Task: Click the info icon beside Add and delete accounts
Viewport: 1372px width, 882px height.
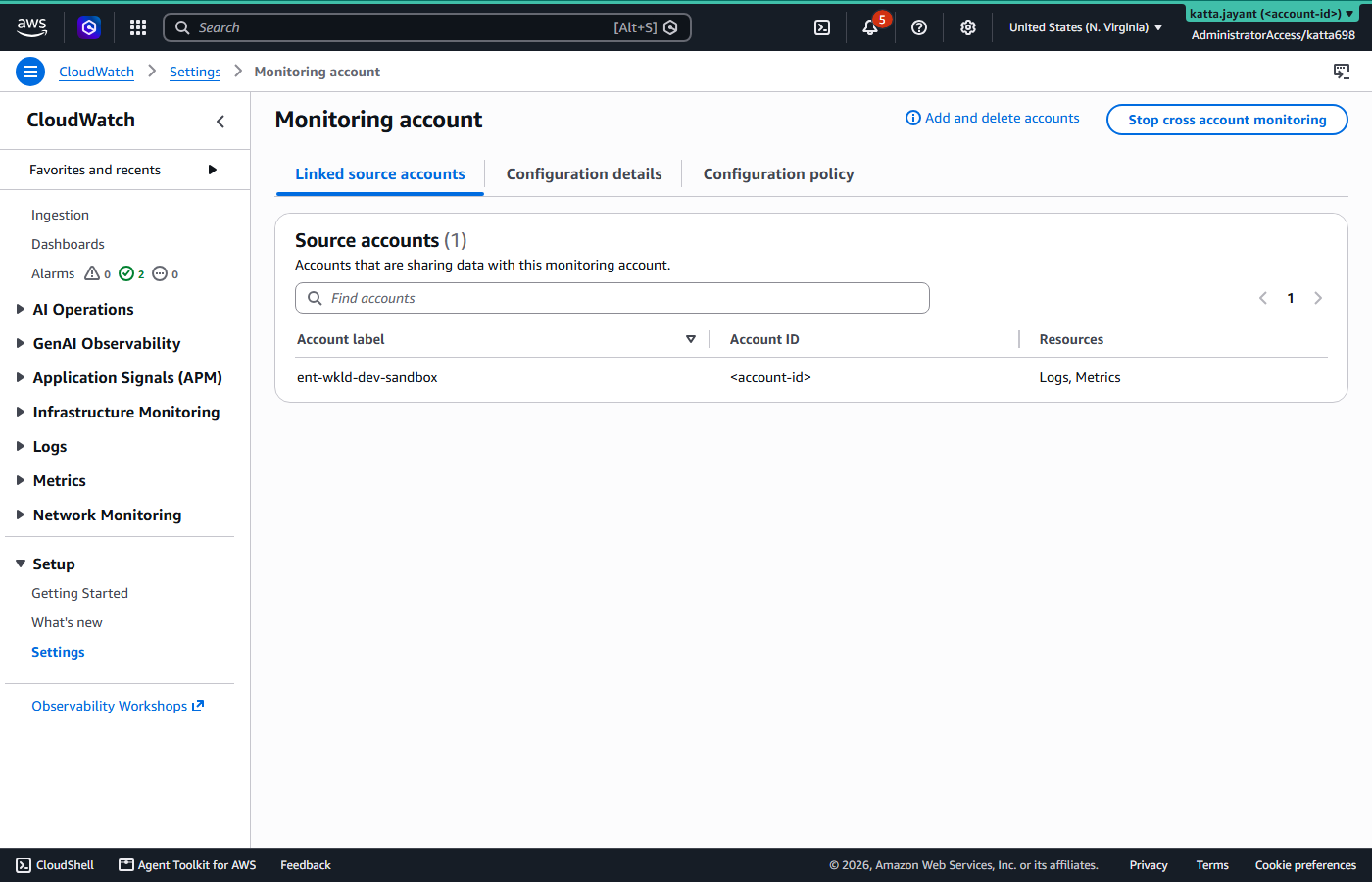Action: click(913, 118)
